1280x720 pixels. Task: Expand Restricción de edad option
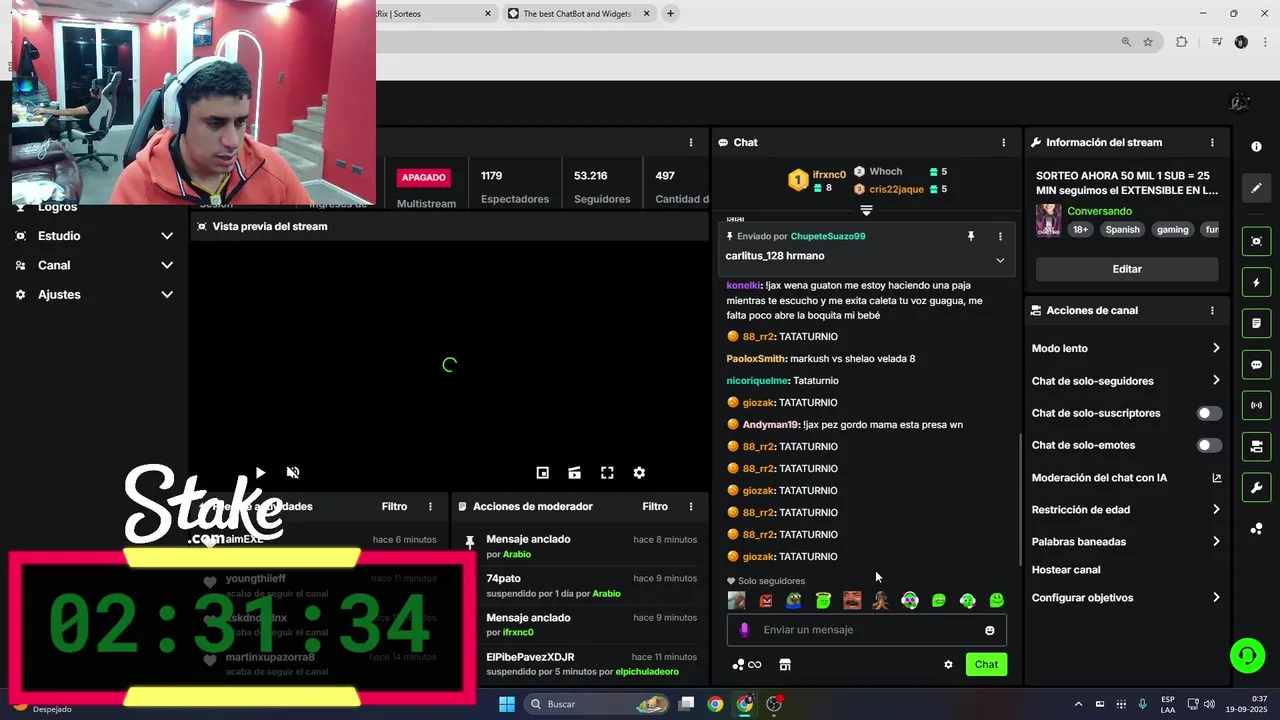(x=1216, y=509)
